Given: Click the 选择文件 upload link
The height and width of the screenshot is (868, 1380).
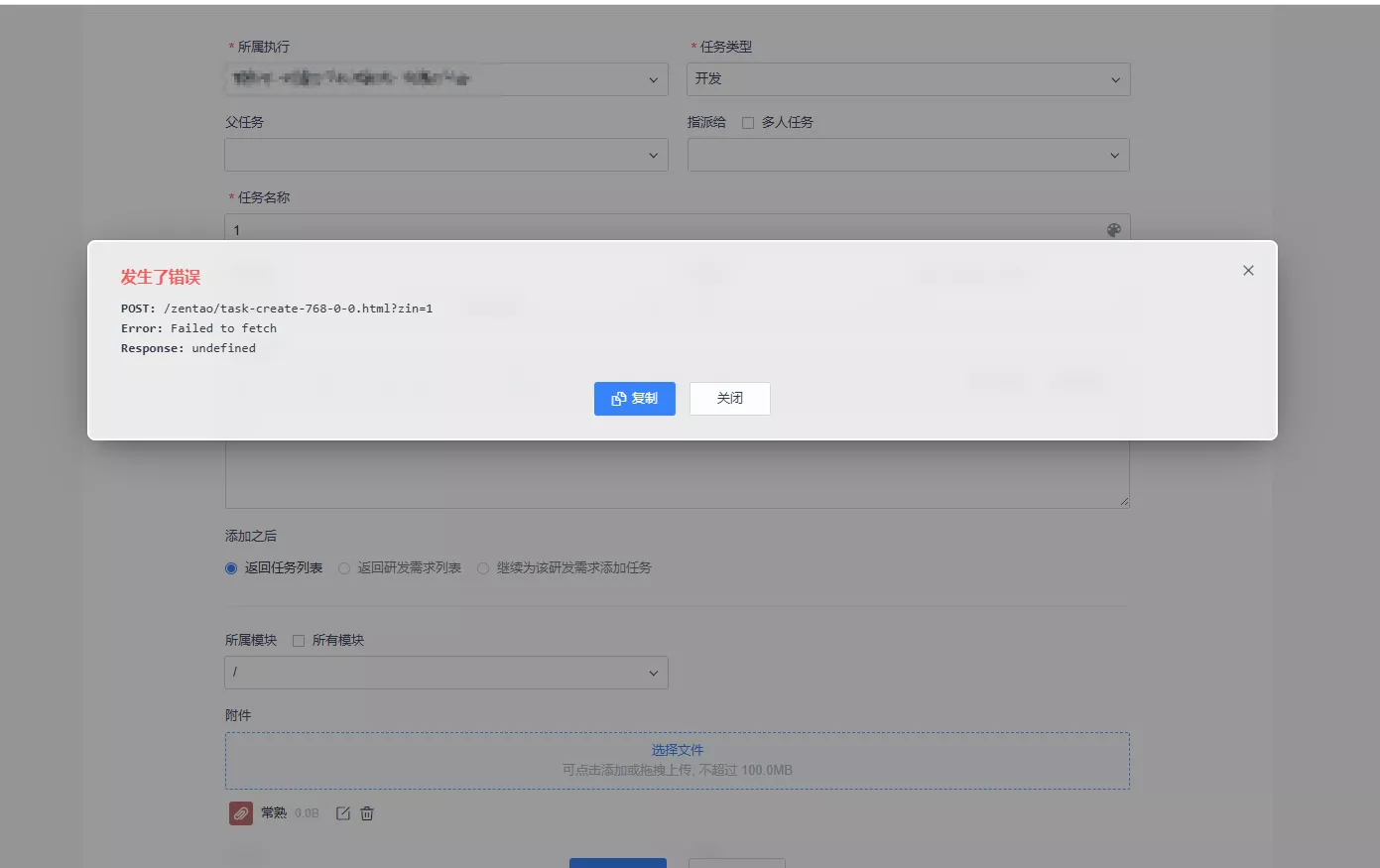Looking at the screenshot, I should (x=678, y=751).
